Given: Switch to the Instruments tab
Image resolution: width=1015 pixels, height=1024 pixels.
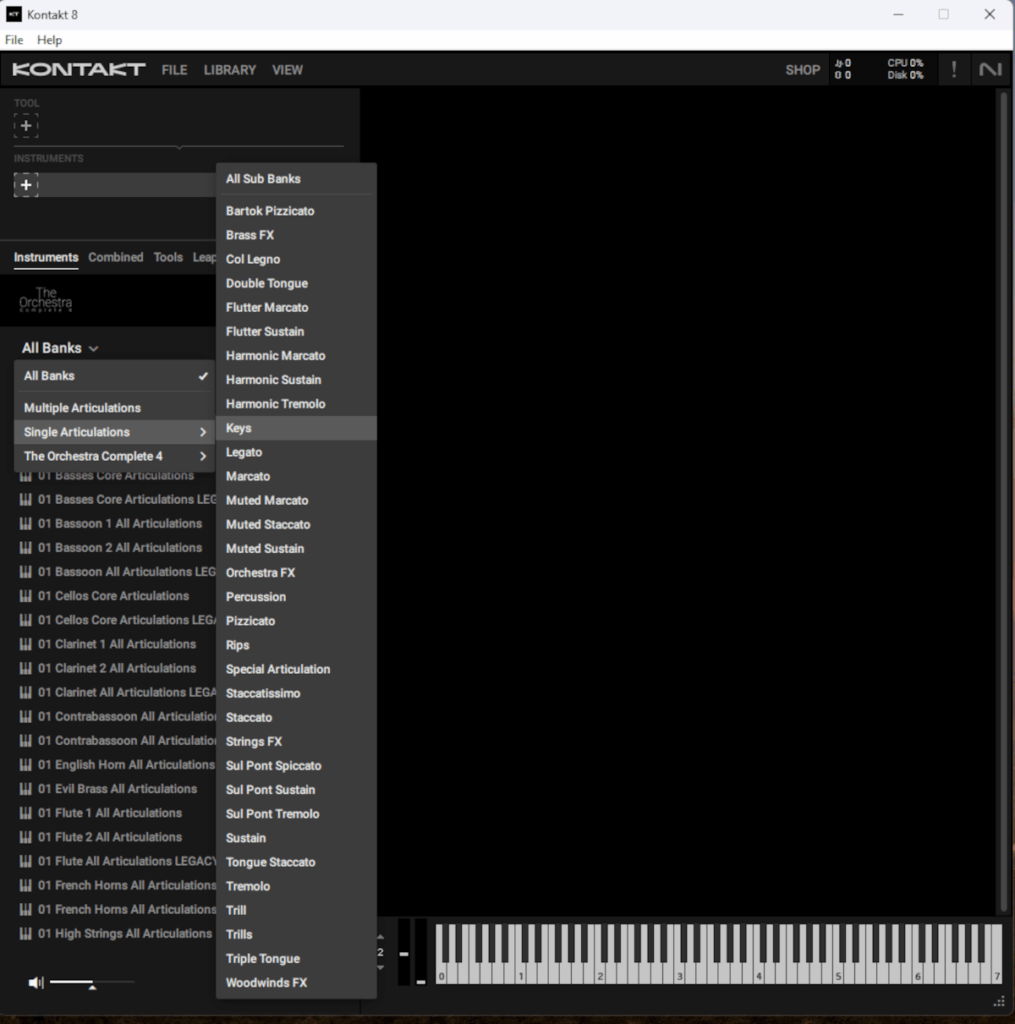Looking at the screenshot, I should pos(46,257).
